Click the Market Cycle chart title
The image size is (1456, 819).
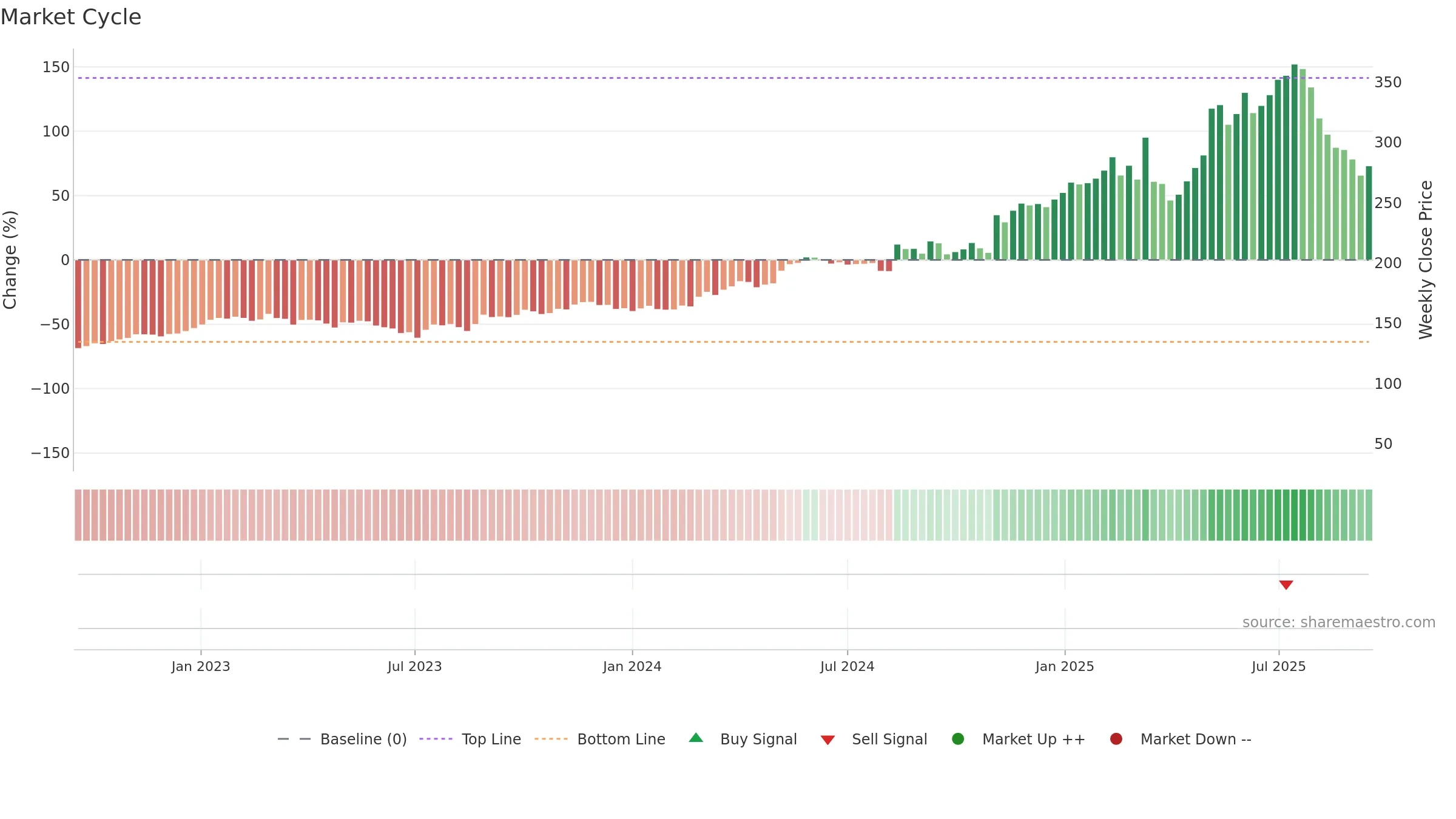(x=71, y=17)
